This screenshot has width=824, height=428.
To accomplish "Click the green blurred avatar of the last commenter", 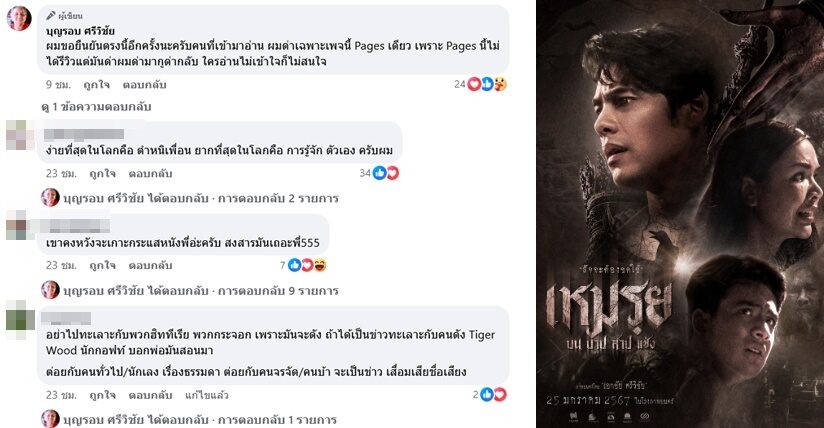I will [17, 315].
